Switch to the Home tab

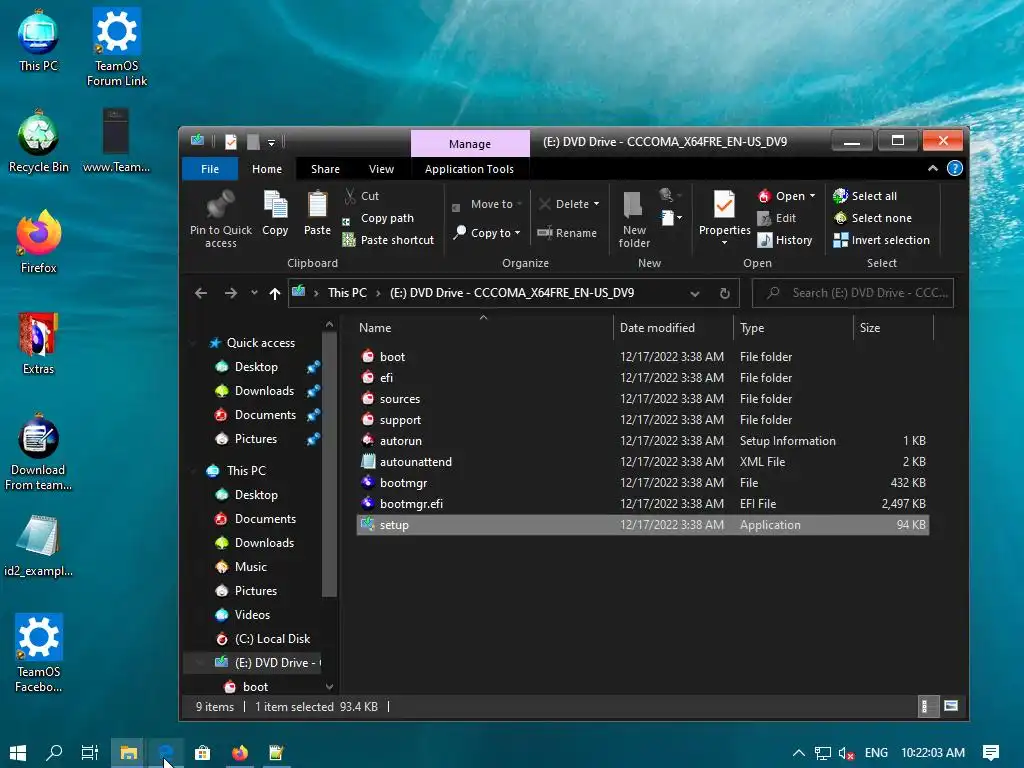pos(267,168)
